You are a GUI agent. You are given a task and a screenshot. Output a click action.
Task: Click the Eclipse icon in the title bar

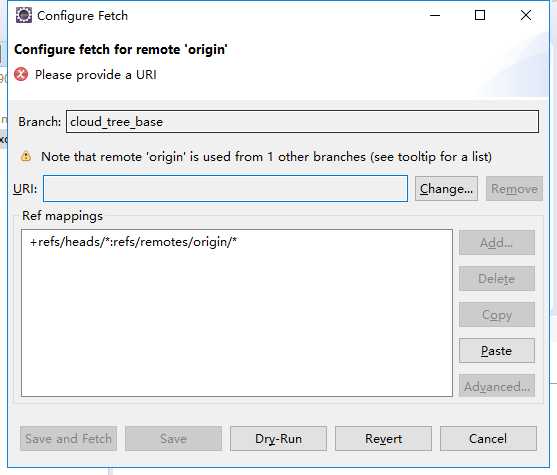pos(24,15)
